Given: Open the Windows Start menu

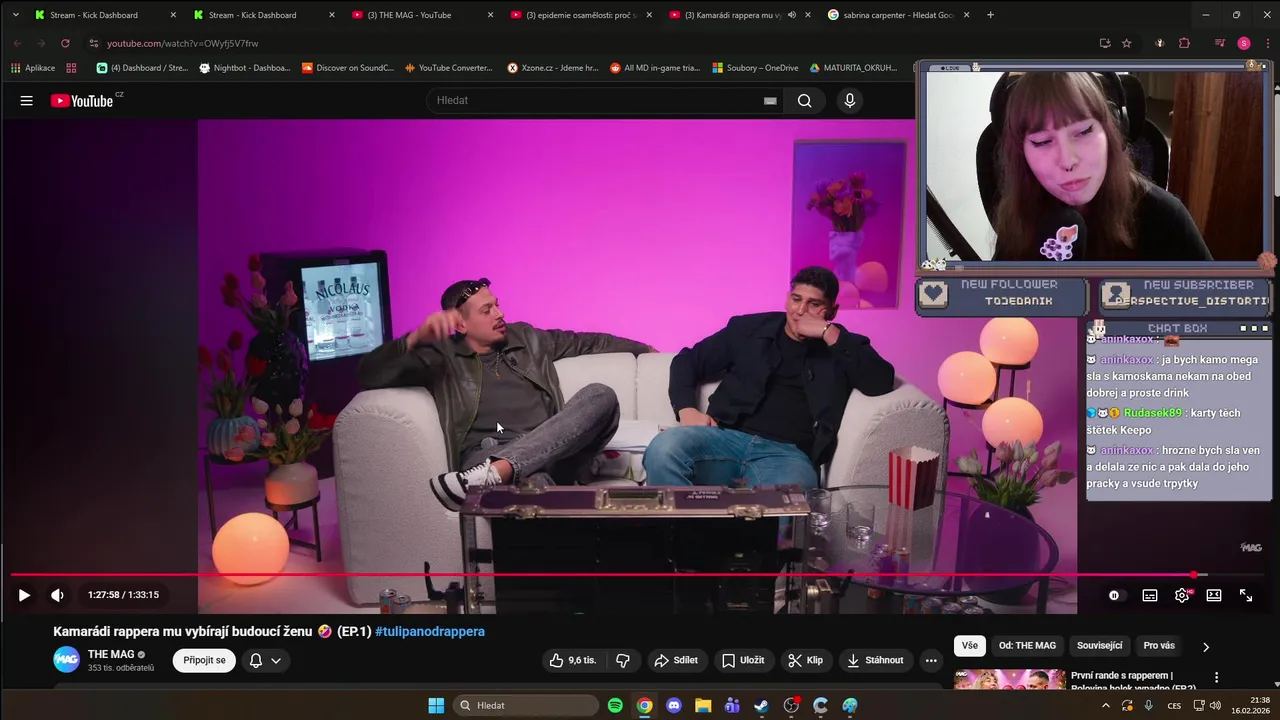Looking at the screenshot, I should pos(436,706).
